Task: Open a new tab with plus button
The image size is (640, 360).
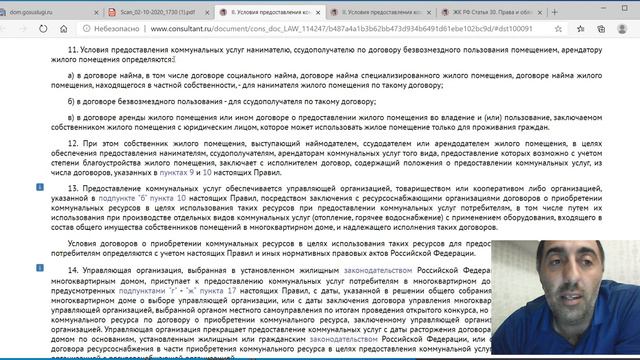Action: click(x=554, y=12)
